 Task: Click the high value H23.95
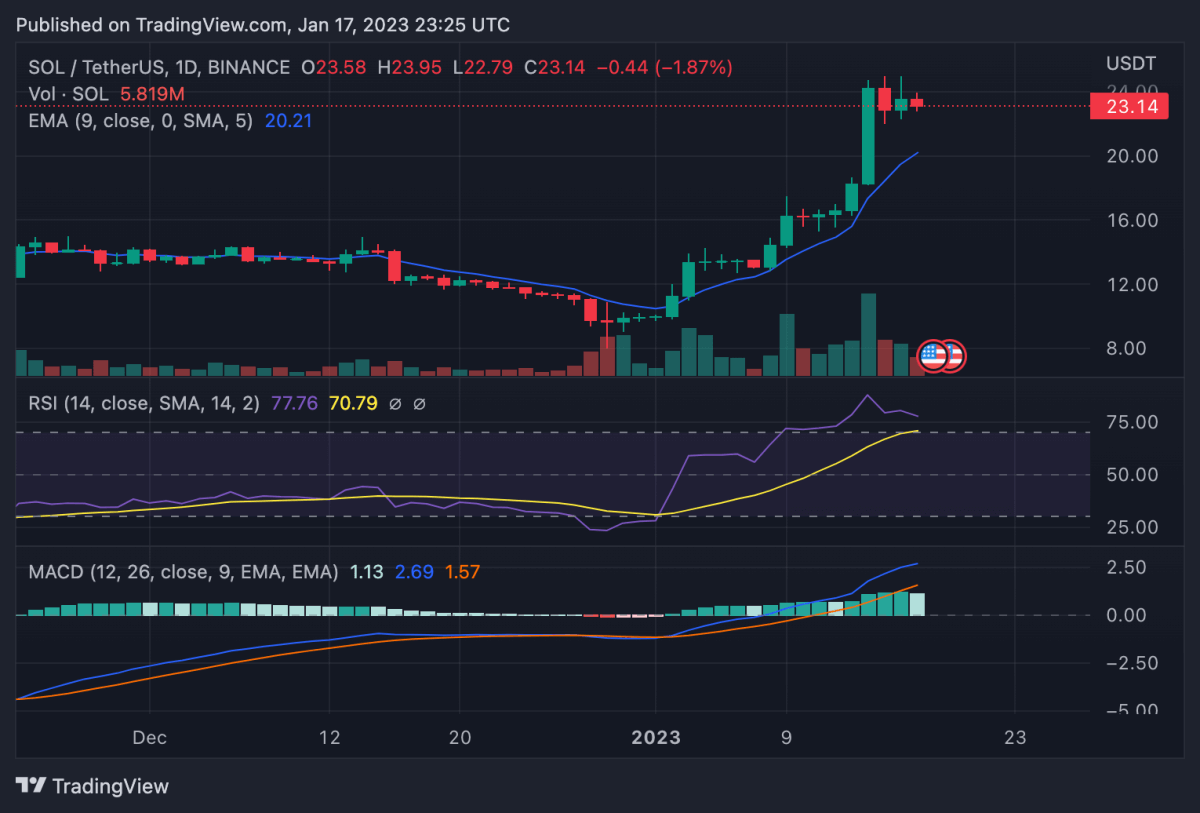click(x=411, y=68)
